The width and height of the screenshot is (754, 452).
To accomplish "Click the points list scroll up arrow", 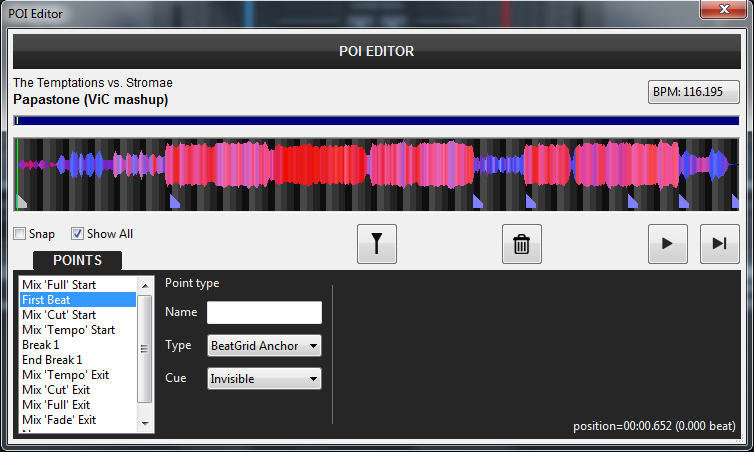I will click(145, 286).
